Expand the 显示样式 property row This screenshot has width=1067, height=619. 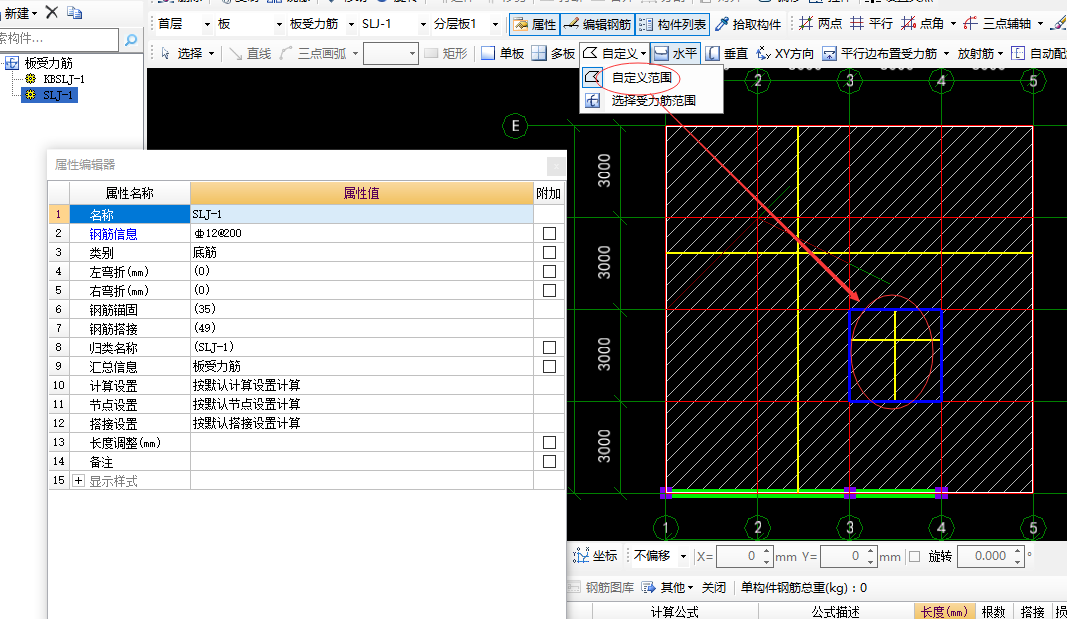(79, 481)
